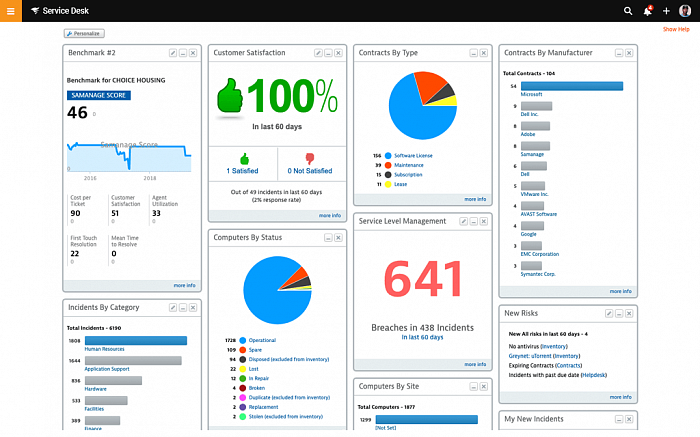Collapse the Service Level Management widget
Viewport: 700px width, 437px height.
coord(472,221)
